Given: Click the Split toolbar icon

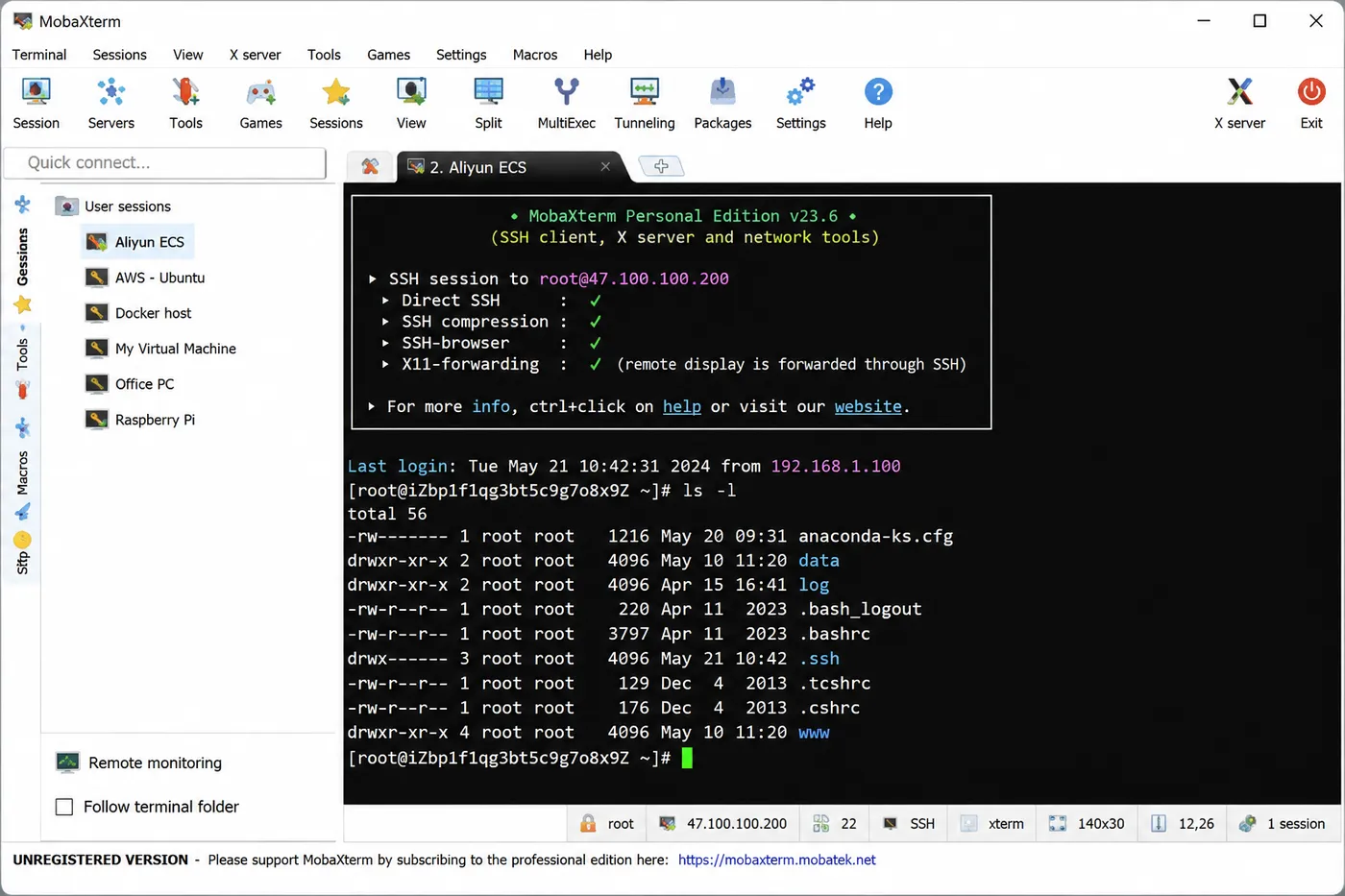Looking at the screenshot, I should 488,92.
